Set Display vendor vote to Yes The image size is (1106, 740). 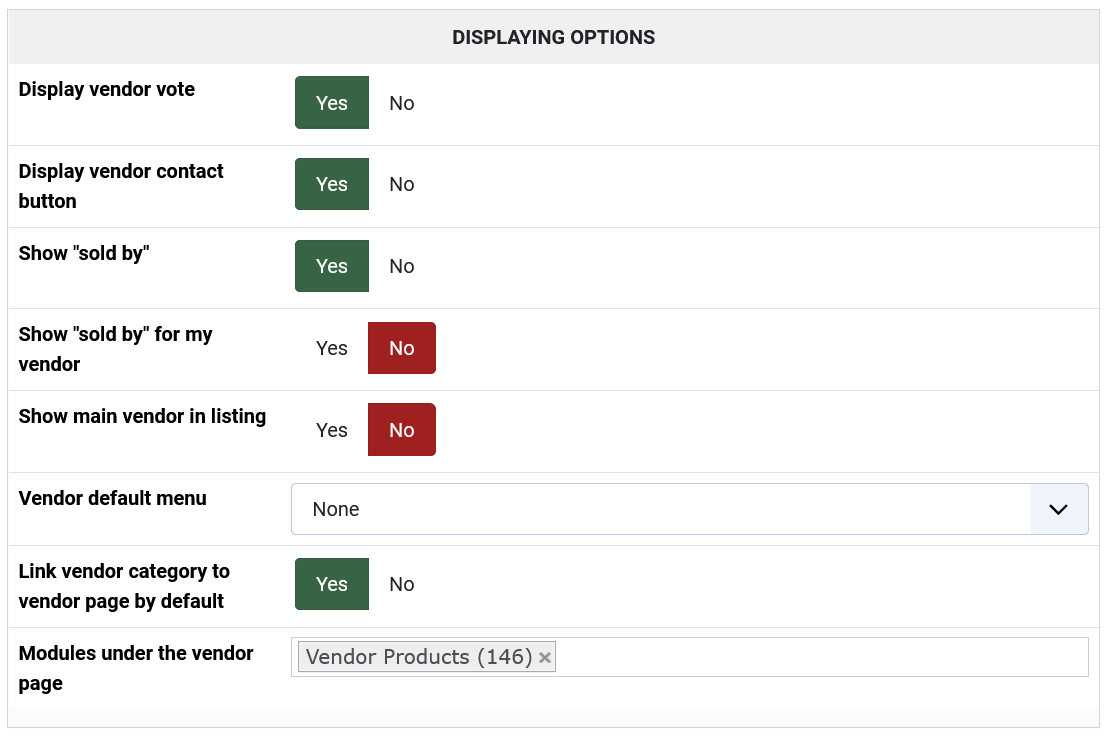(x=332, y=103)
